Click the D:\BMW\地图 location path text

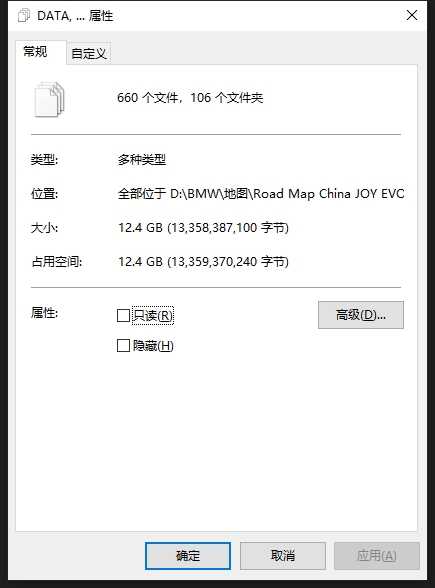click(x=211, y=194)
